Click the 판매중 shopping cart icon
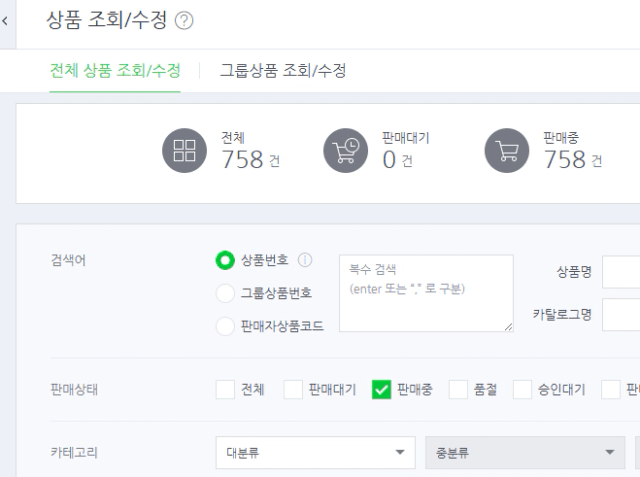The width and height of the screenshot is (640, 477). (x=507, y=151)
